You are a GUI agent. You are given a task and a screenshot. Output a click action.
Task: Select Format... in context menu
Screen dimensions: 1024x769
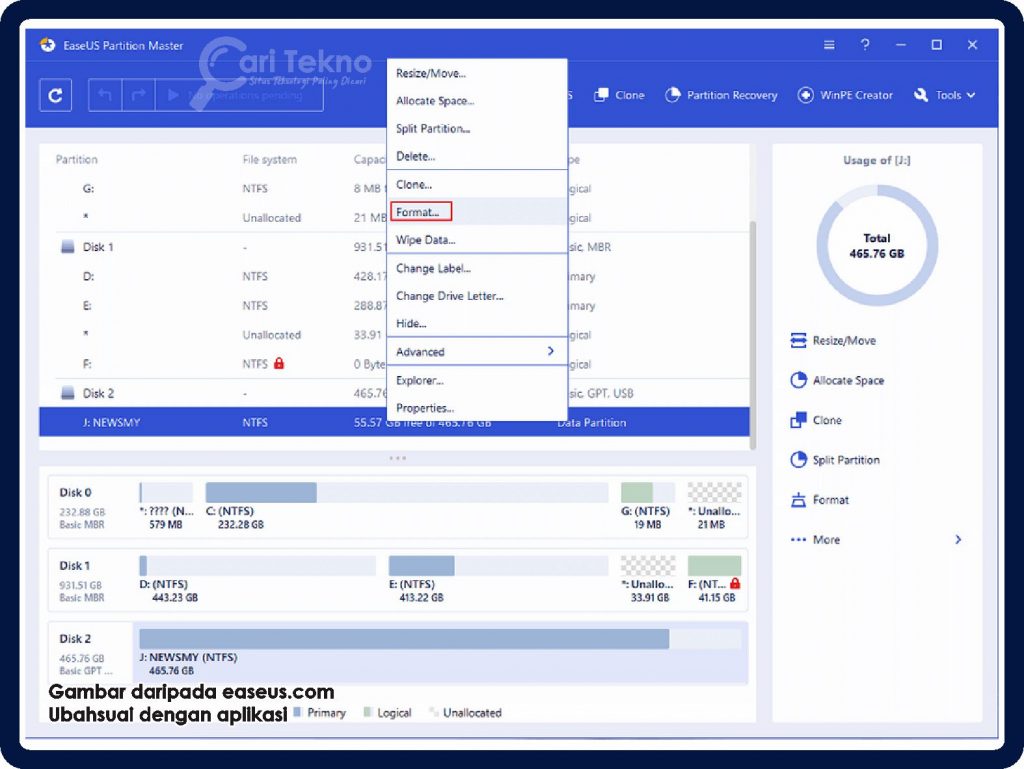[420, 212]
